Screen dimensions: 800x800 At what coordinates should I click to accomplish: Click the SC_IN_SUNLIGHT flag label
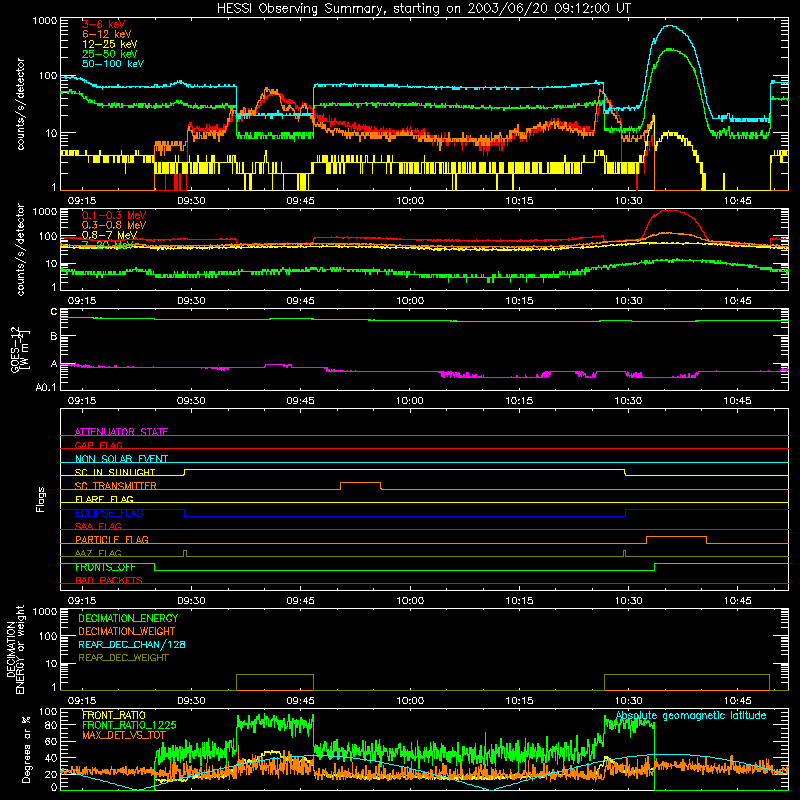coord(115,472)
